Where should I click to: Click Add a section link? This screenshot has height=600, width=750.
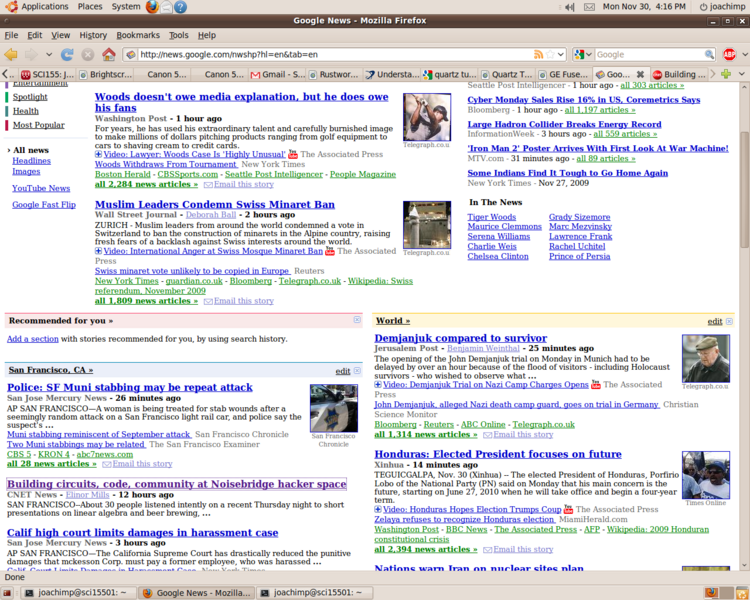33,339
